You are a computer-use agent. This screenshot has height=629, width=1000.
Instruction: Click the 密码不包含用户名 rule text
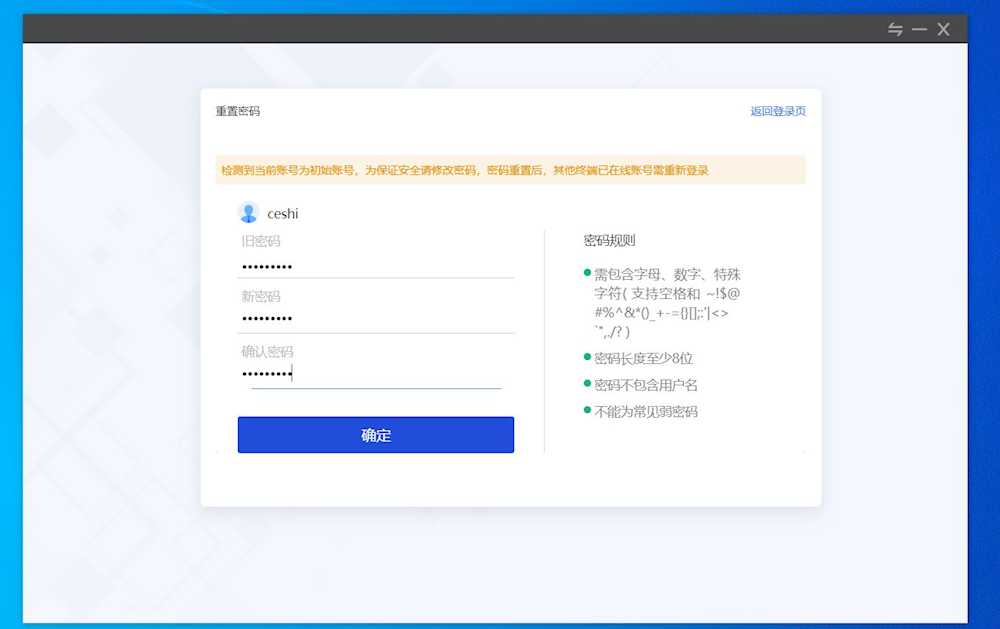tap(646, 385)
